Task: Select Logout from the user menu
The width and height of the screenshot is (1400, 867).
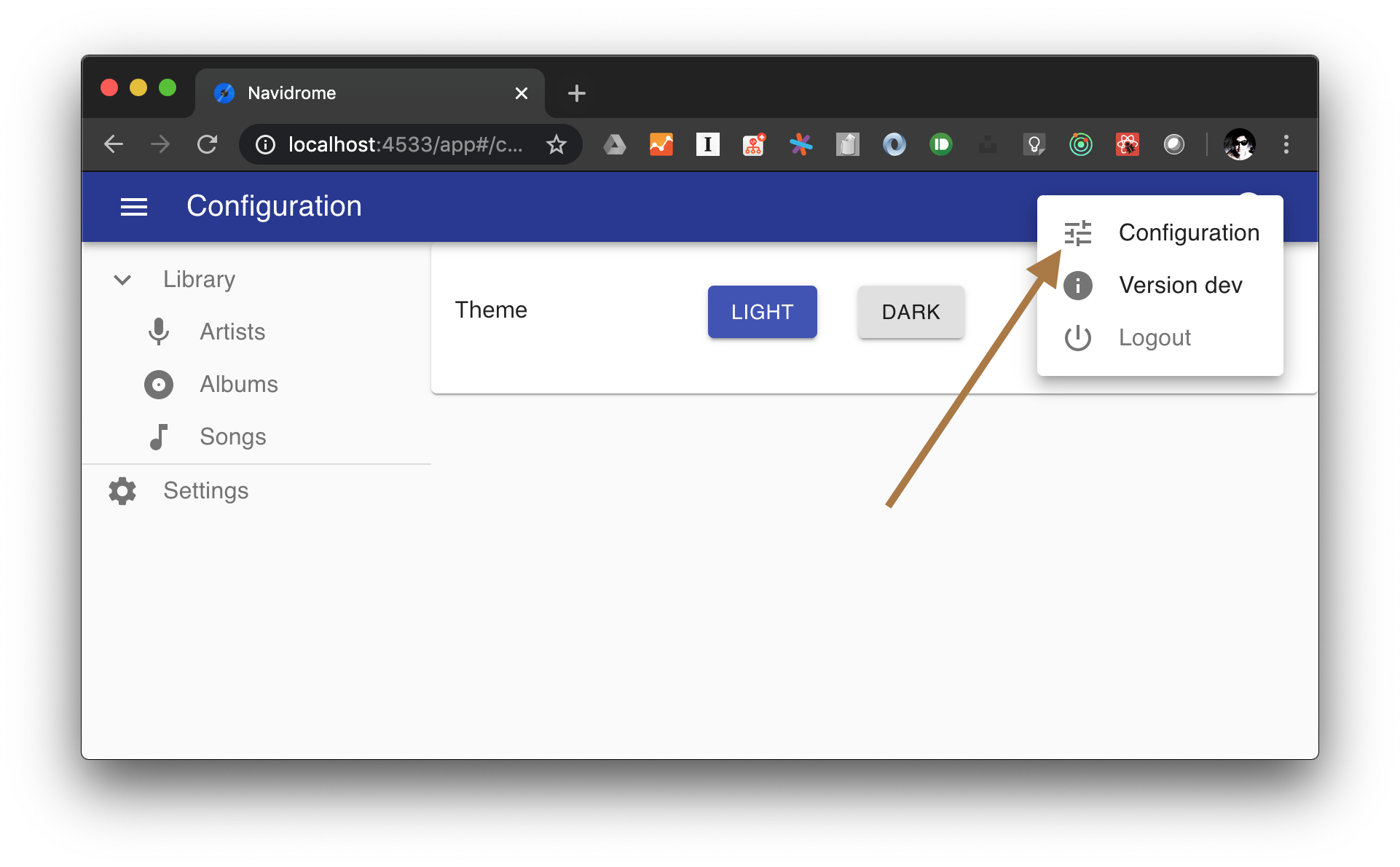Action: click(1160, 338)
